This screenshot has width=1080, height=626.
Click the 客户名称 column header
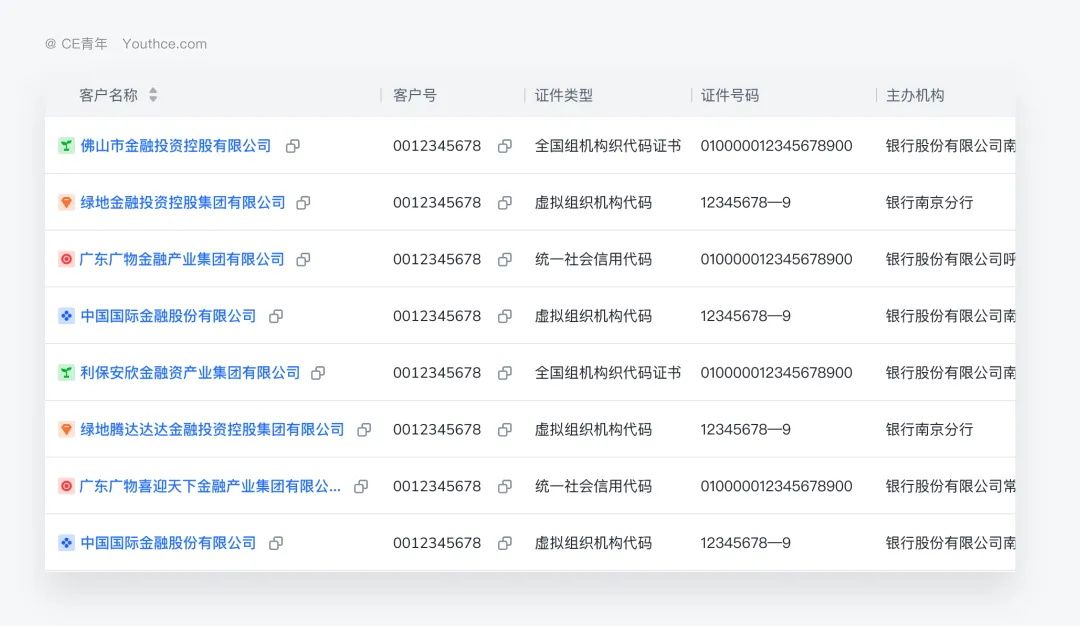[108, 95]
